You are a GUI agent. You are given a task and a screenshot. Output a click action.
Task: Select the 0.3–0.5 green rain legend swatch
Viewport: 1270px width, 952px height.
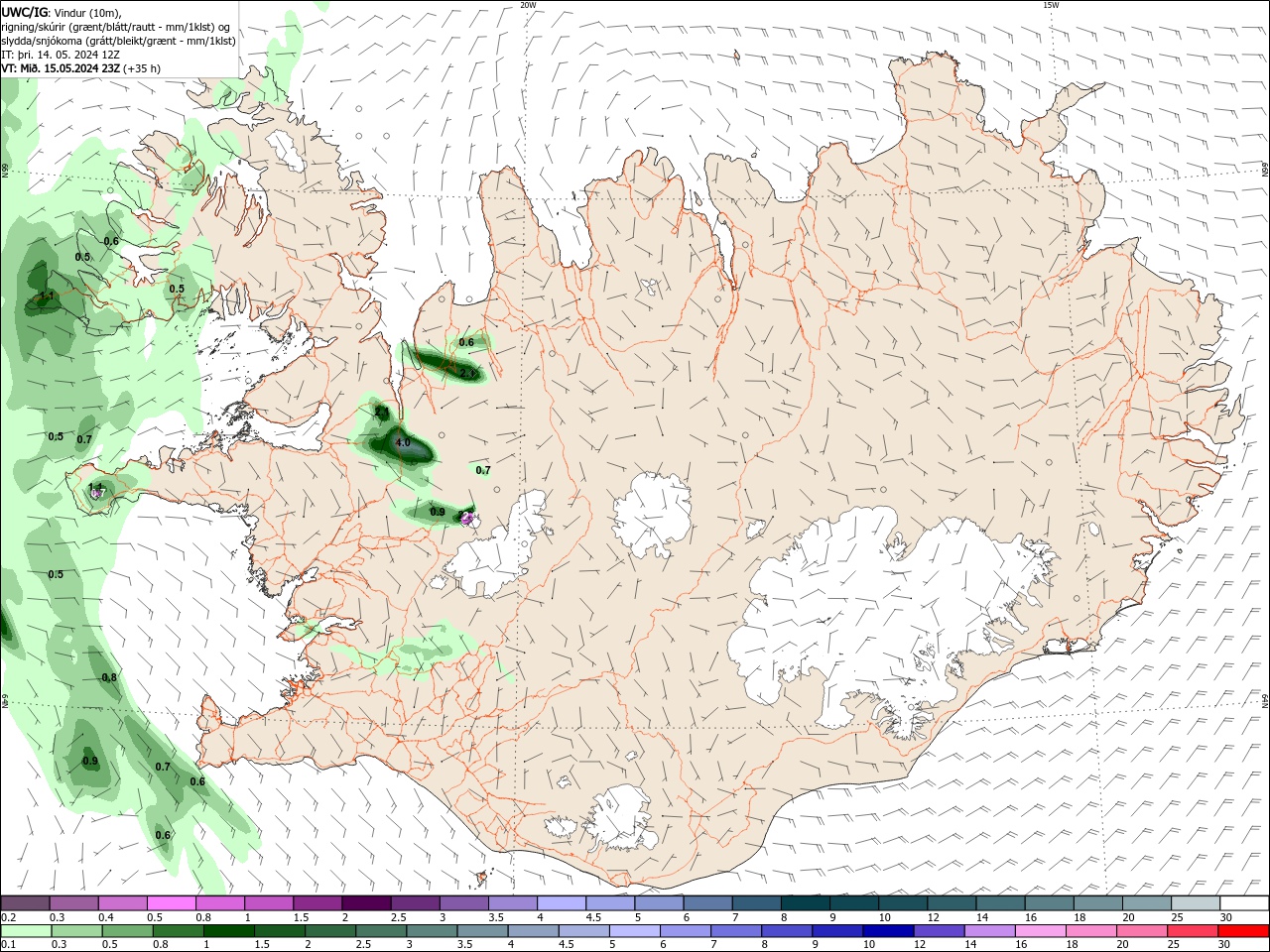[75, 931]
